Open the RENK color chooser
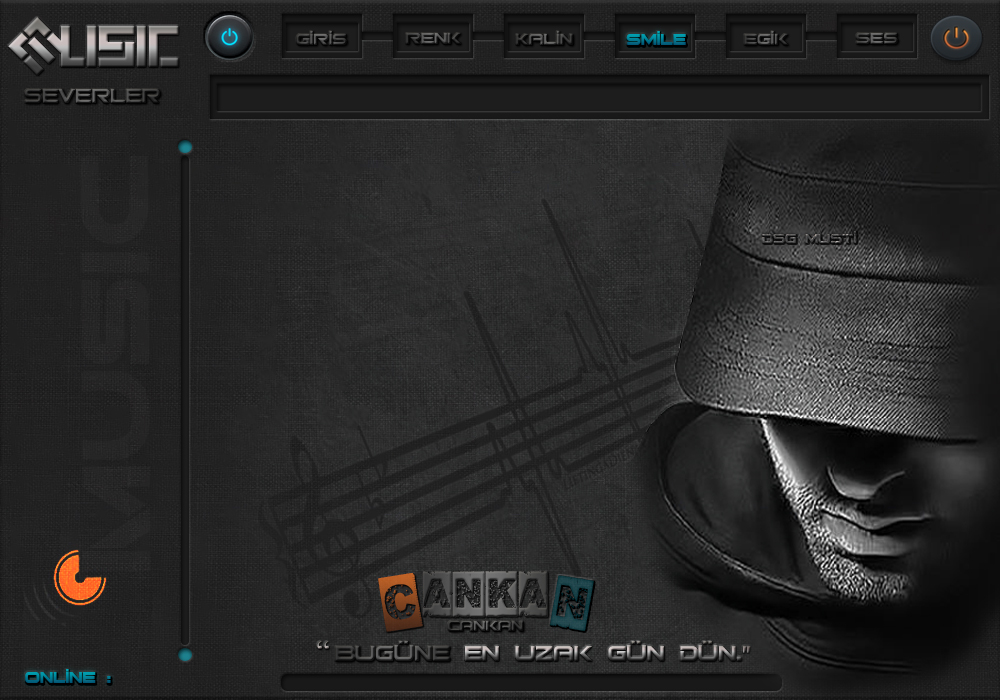Image resolution: width=1000 pixels, height=700 pixels. click(433, 39)
